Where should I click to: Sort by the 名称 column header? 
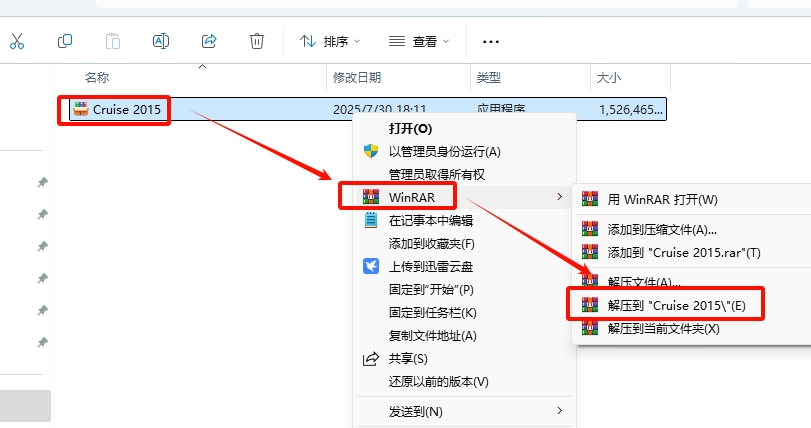[x=97, y=78]
